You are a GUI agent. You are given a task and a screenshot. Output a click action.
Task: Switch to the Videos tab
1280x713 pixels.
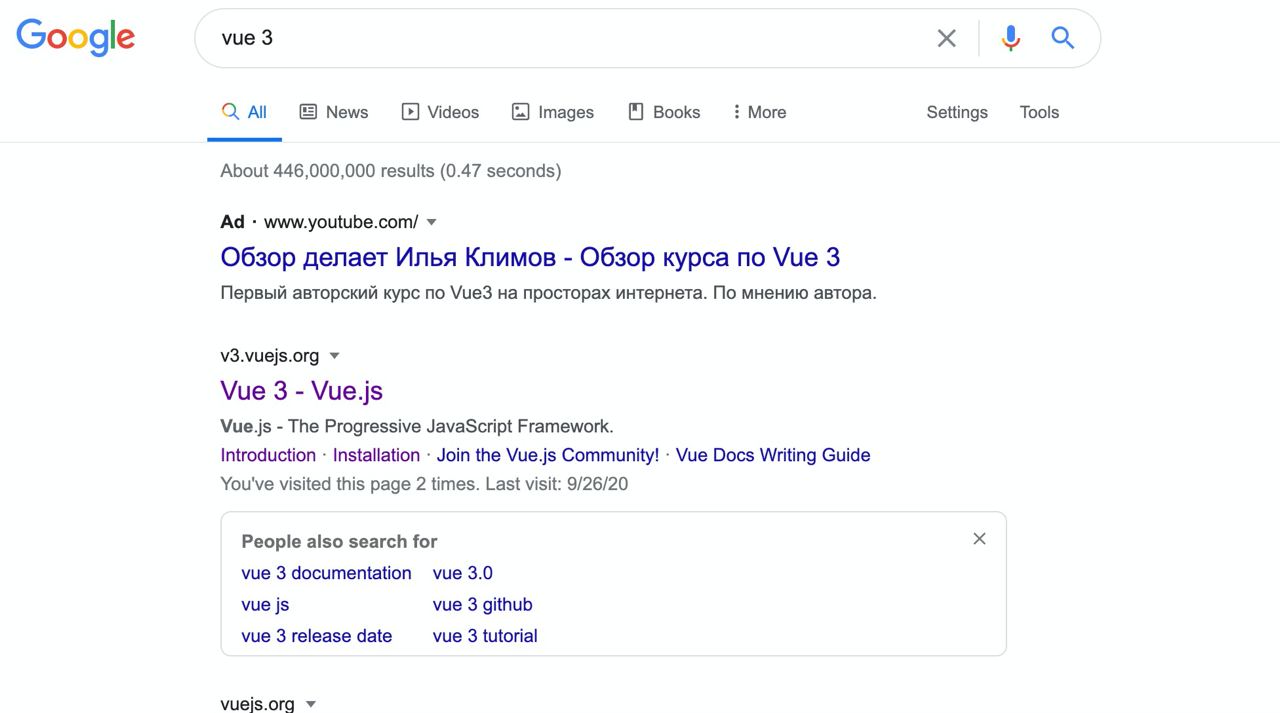(440, 112)
